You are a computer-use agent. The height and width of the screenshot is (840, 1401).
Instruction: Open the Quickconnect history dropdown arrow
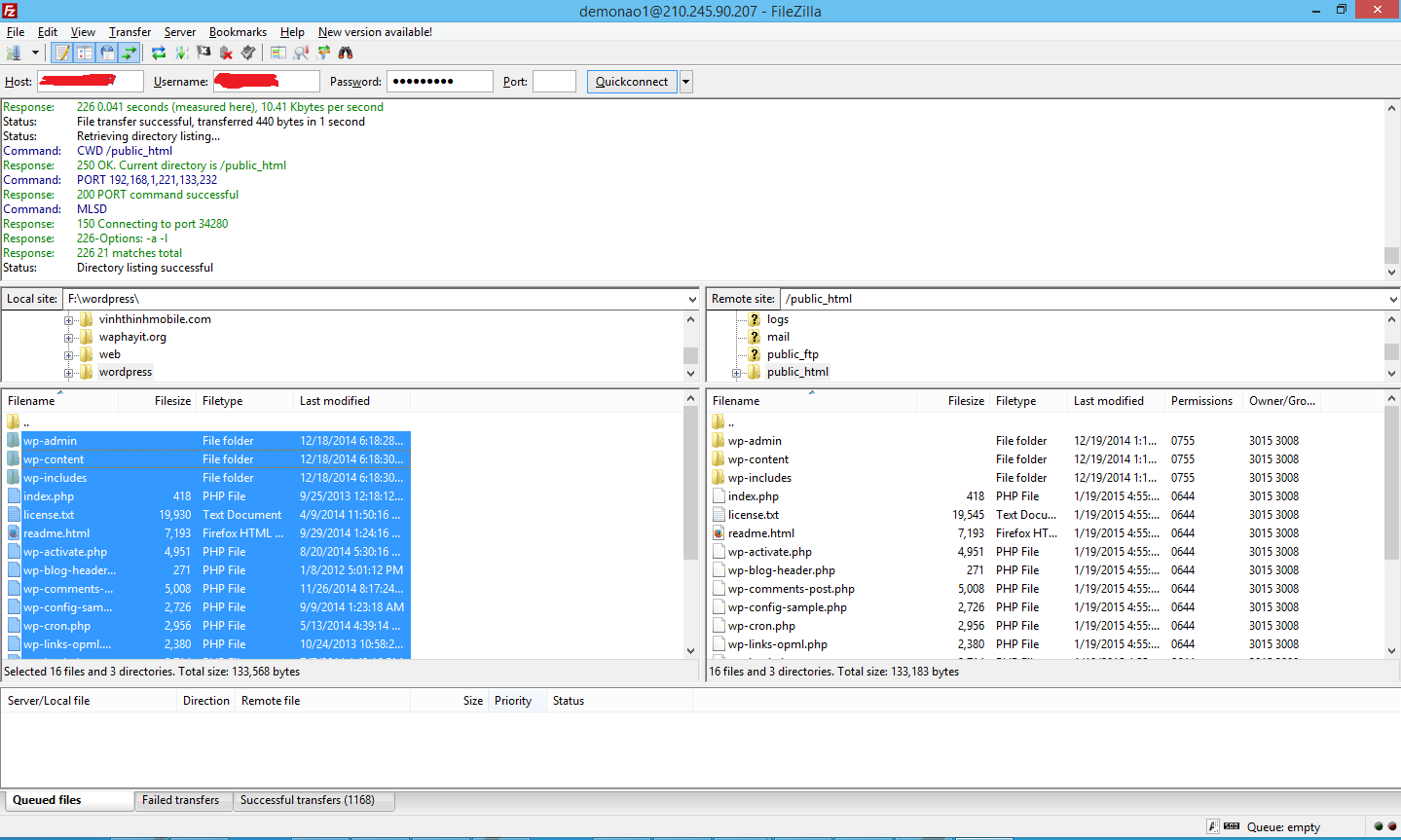[x=685, y=82]
